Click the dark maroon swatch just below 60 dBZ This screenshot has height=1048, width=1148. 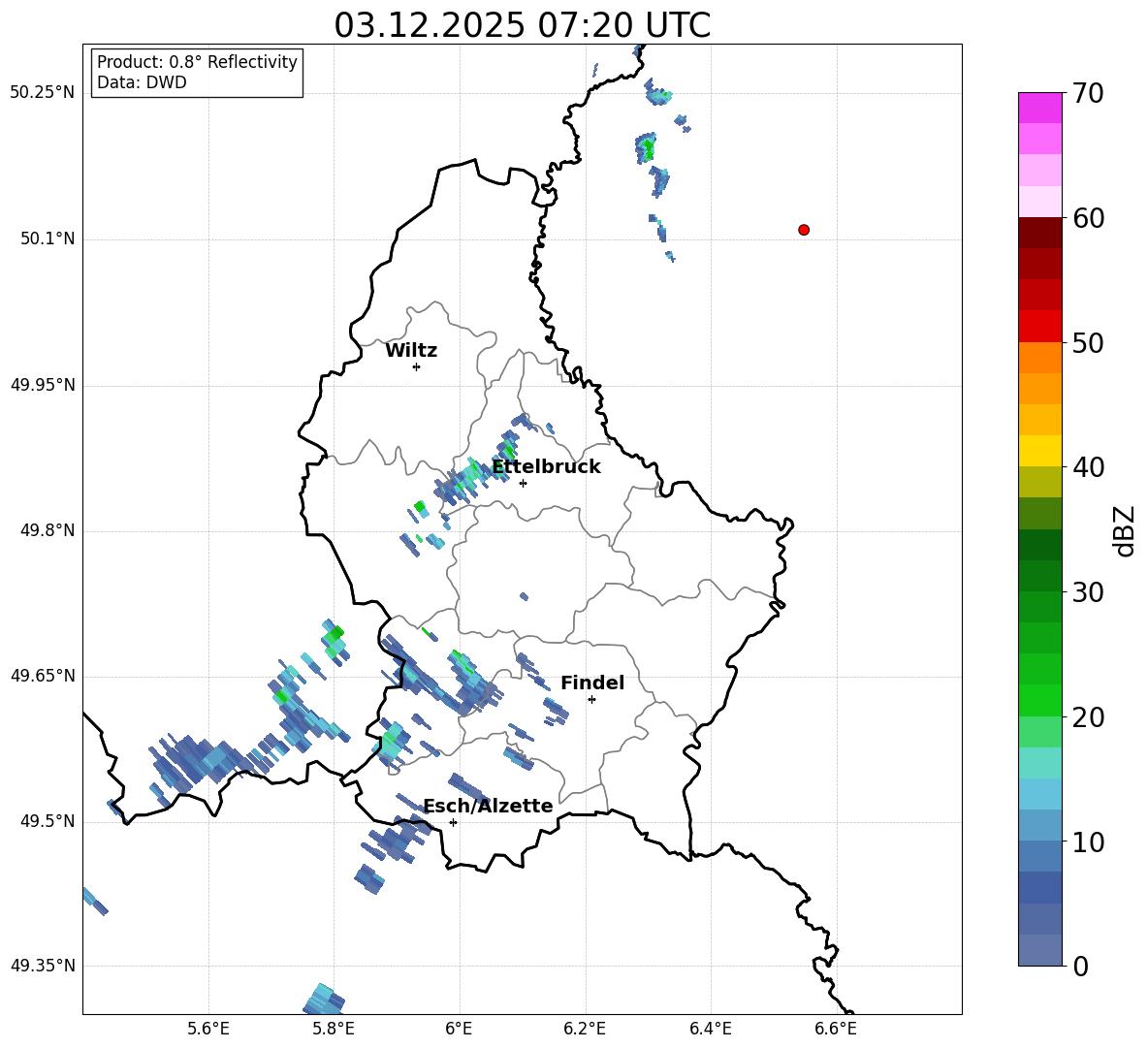1040,233
